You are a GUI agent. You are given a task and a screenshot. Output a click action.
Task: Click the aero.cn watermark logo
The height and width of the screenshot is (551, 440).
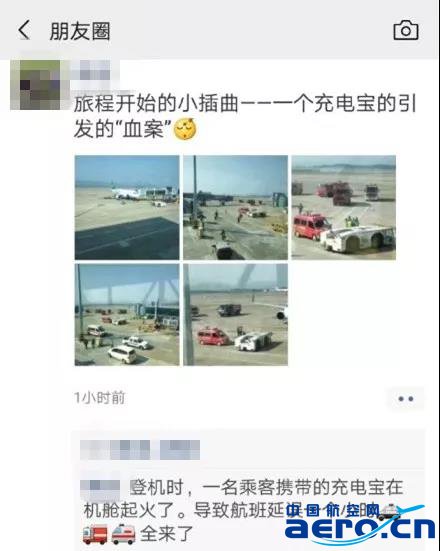tap(360, 524)
